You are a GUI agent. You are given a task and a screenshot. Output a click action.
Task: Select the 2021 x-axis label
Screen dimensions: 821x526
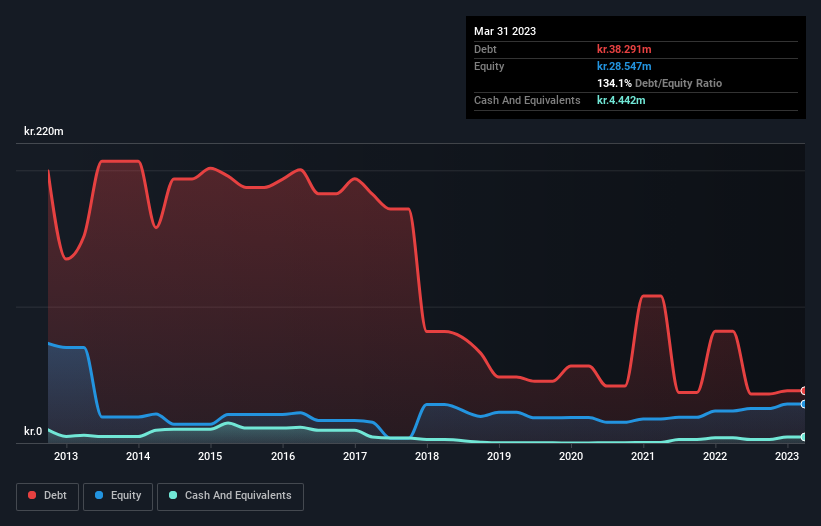pos(643,456)
